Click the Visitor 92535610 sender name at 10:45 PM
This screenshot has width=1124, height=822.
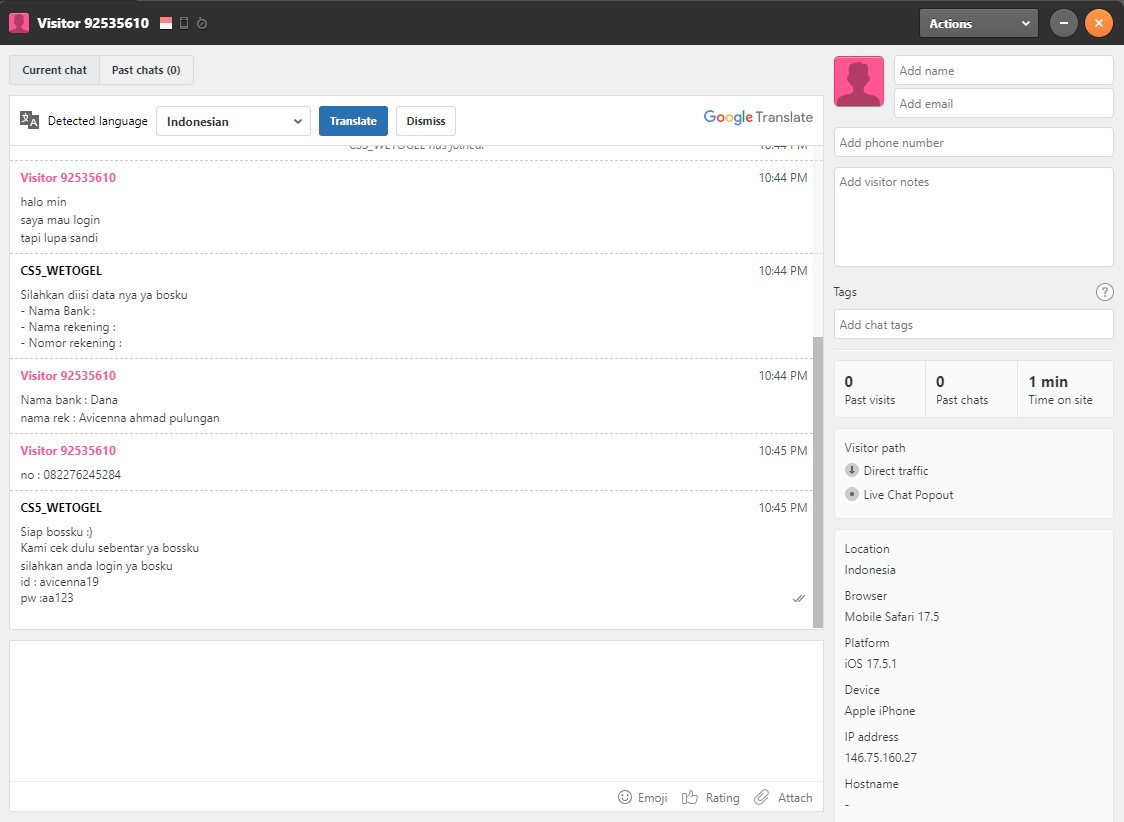(x=68, y=450)
